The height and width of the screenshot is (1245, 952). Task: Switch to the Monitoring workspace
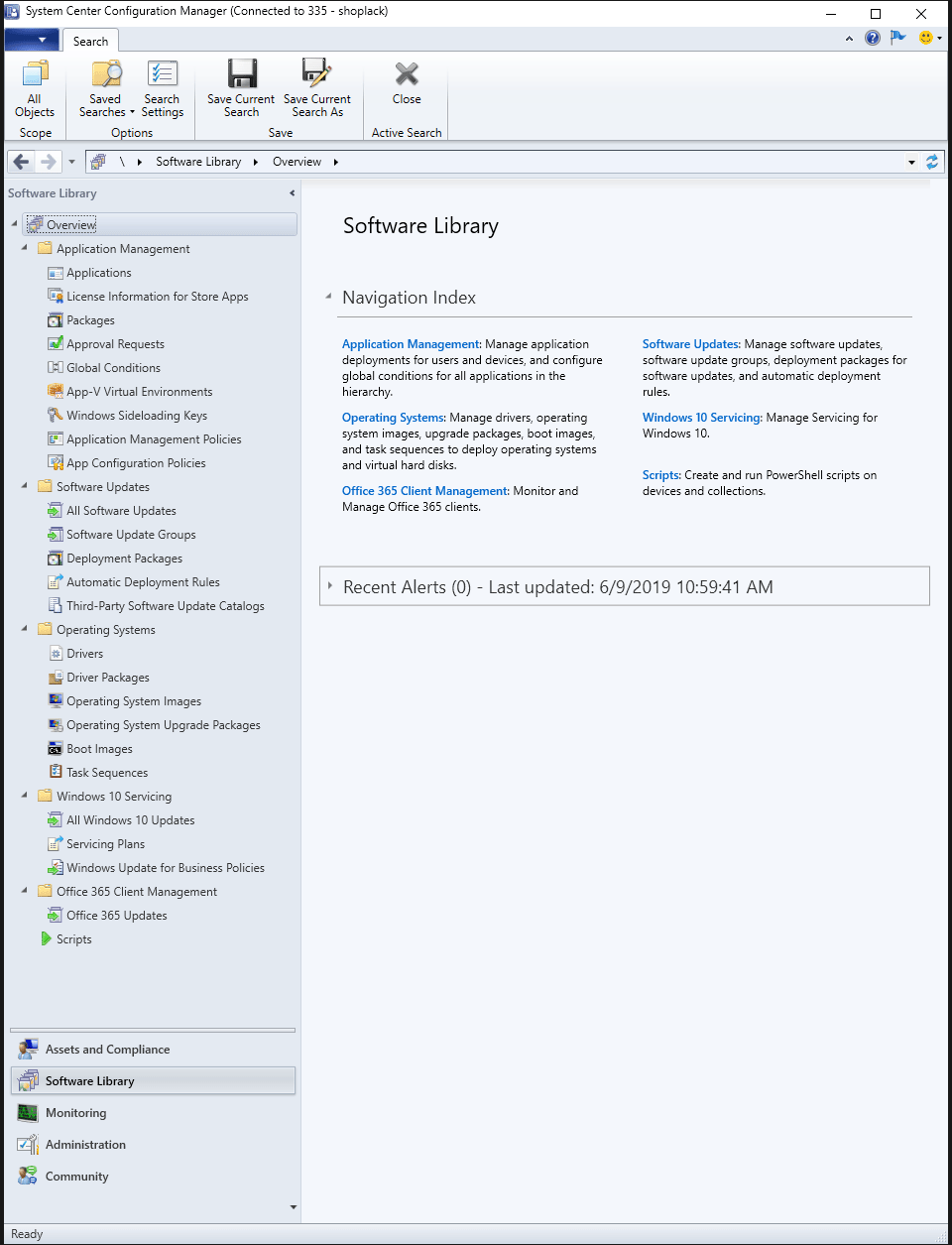point(153,1113)
